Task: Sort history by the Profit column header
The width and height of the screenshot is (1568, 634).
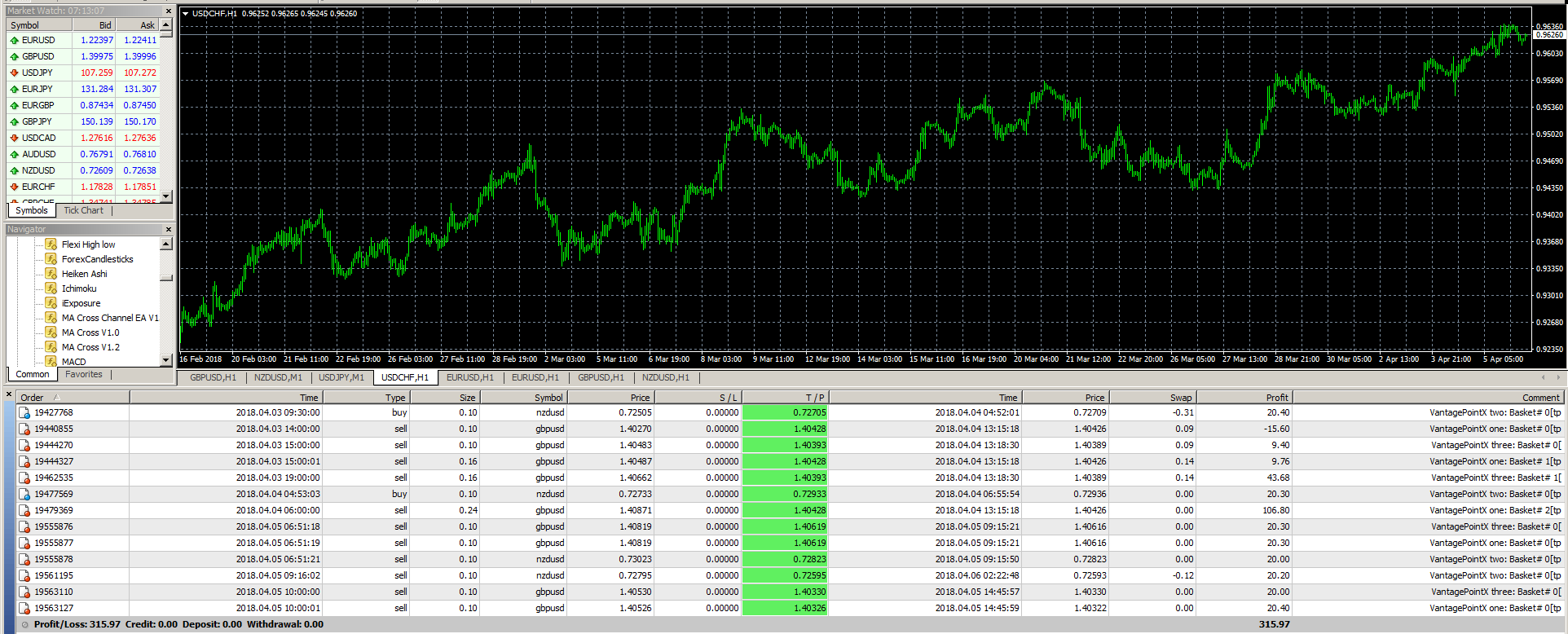Action: click(1276, 398)
